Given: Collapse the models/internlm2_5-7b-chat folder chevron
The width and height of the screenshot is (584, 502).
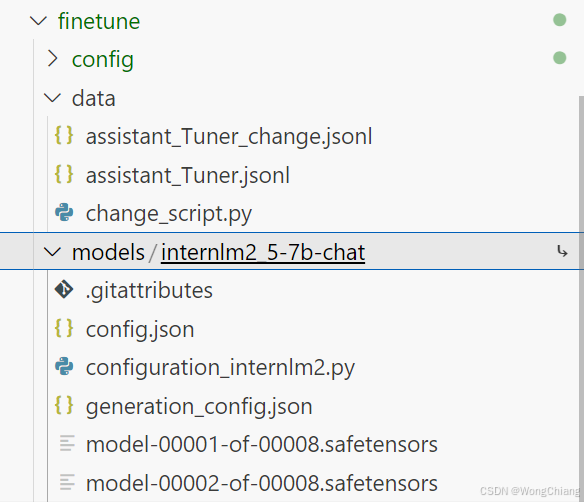Looking at the screenshot, I should coord(52,252).
